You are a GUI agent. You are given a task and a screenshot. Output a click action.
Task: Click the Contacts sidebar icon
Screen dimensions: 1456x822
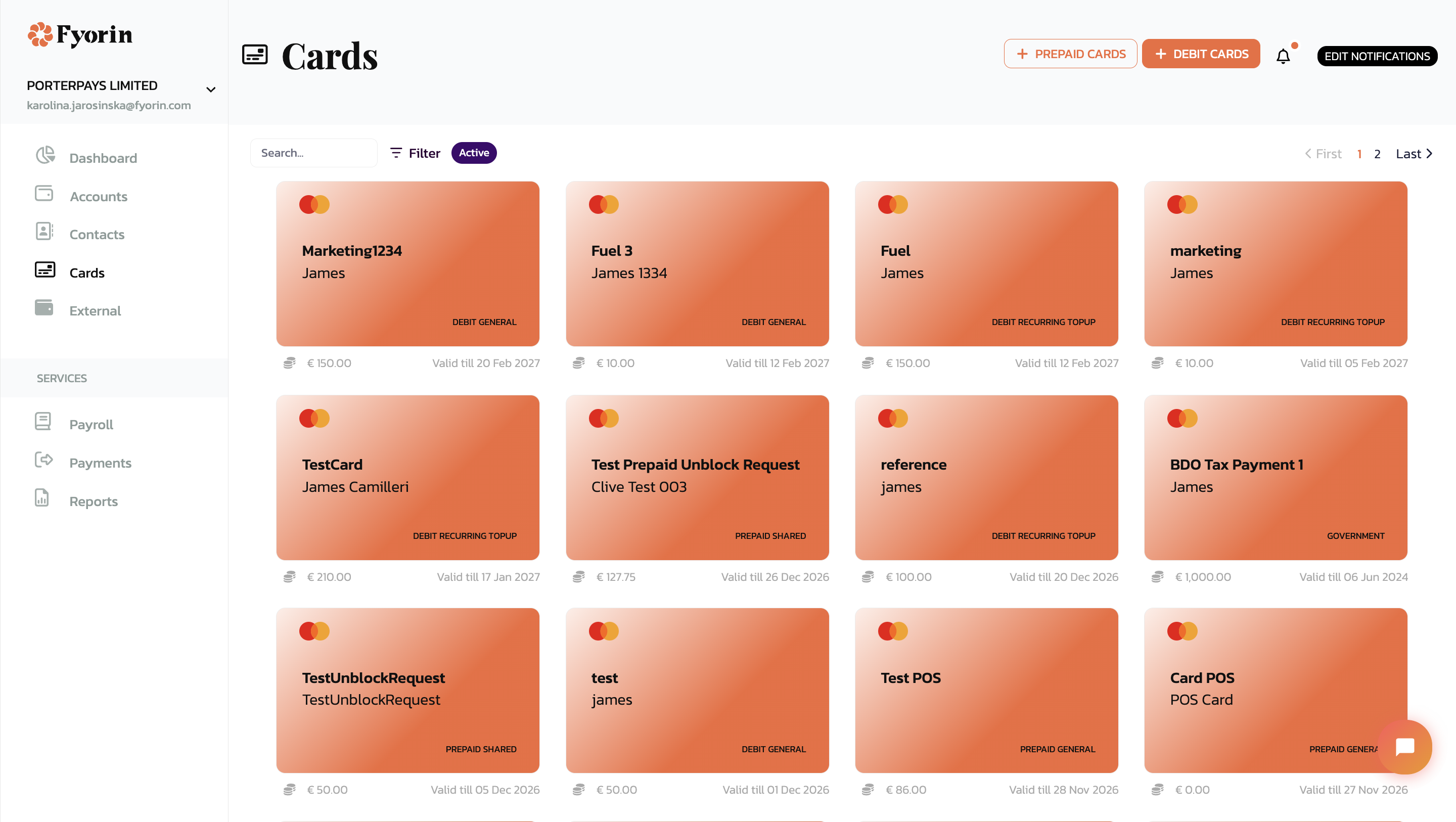pos(43,233)
